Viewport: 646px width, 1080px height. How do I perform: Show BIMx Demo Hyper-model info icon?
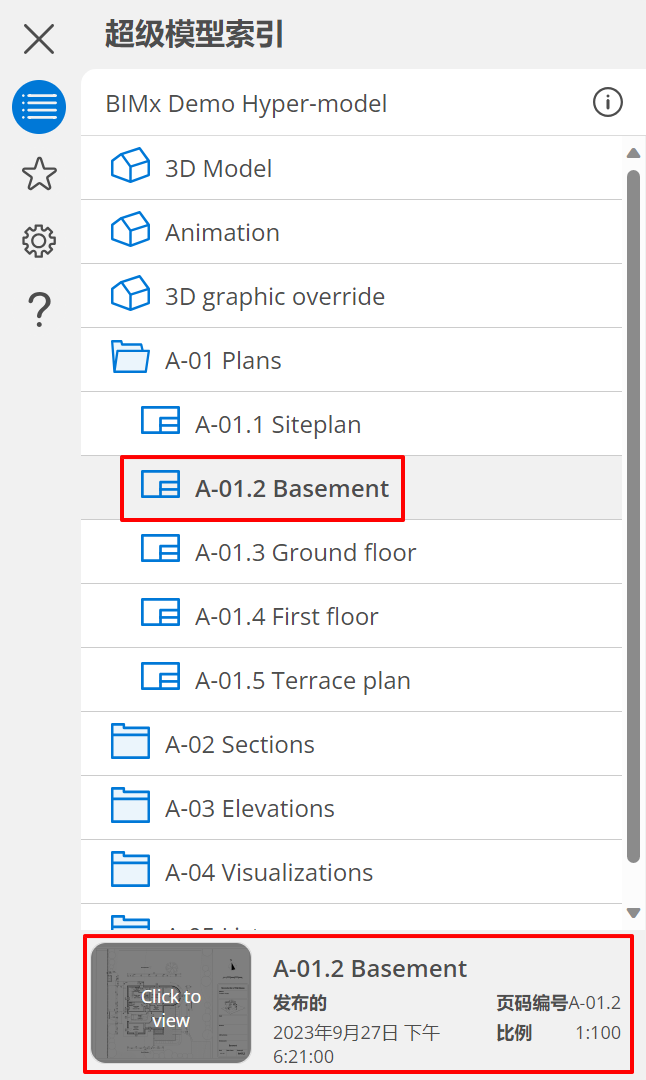(607, 102)
